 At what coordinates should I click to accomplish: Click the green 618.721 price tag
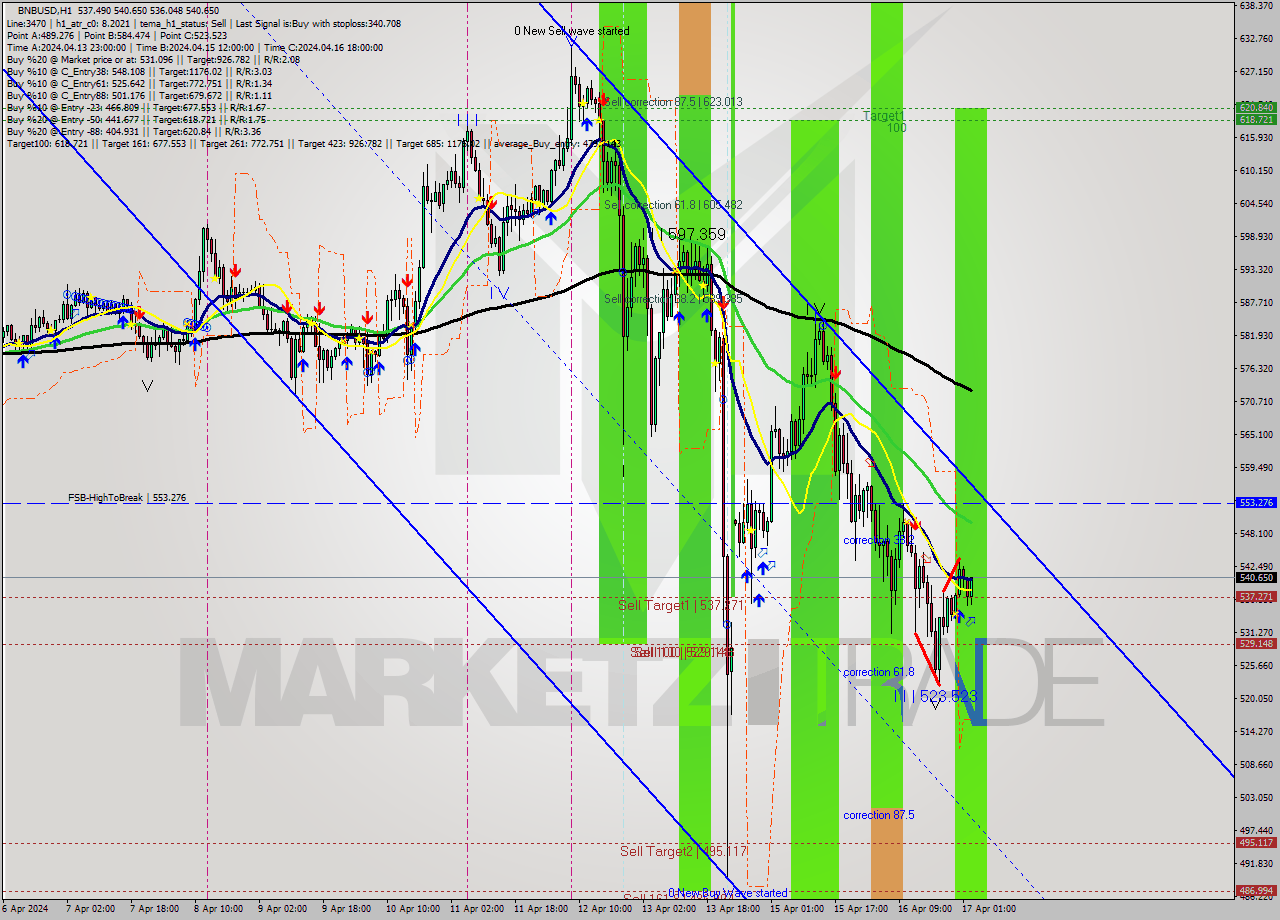1256,119
